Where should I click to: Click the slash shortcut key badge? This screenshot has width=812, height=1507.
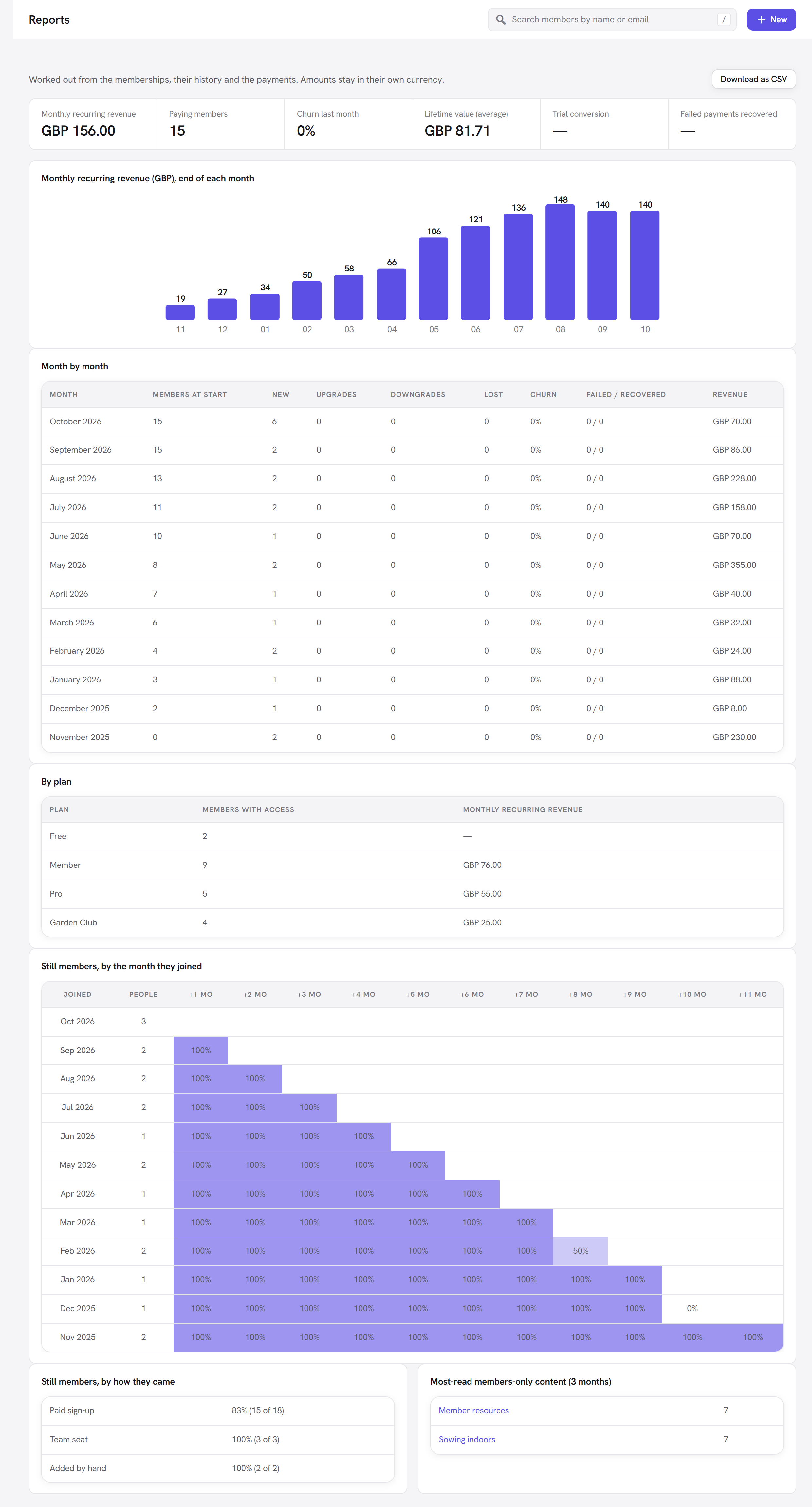click(724, 19)
